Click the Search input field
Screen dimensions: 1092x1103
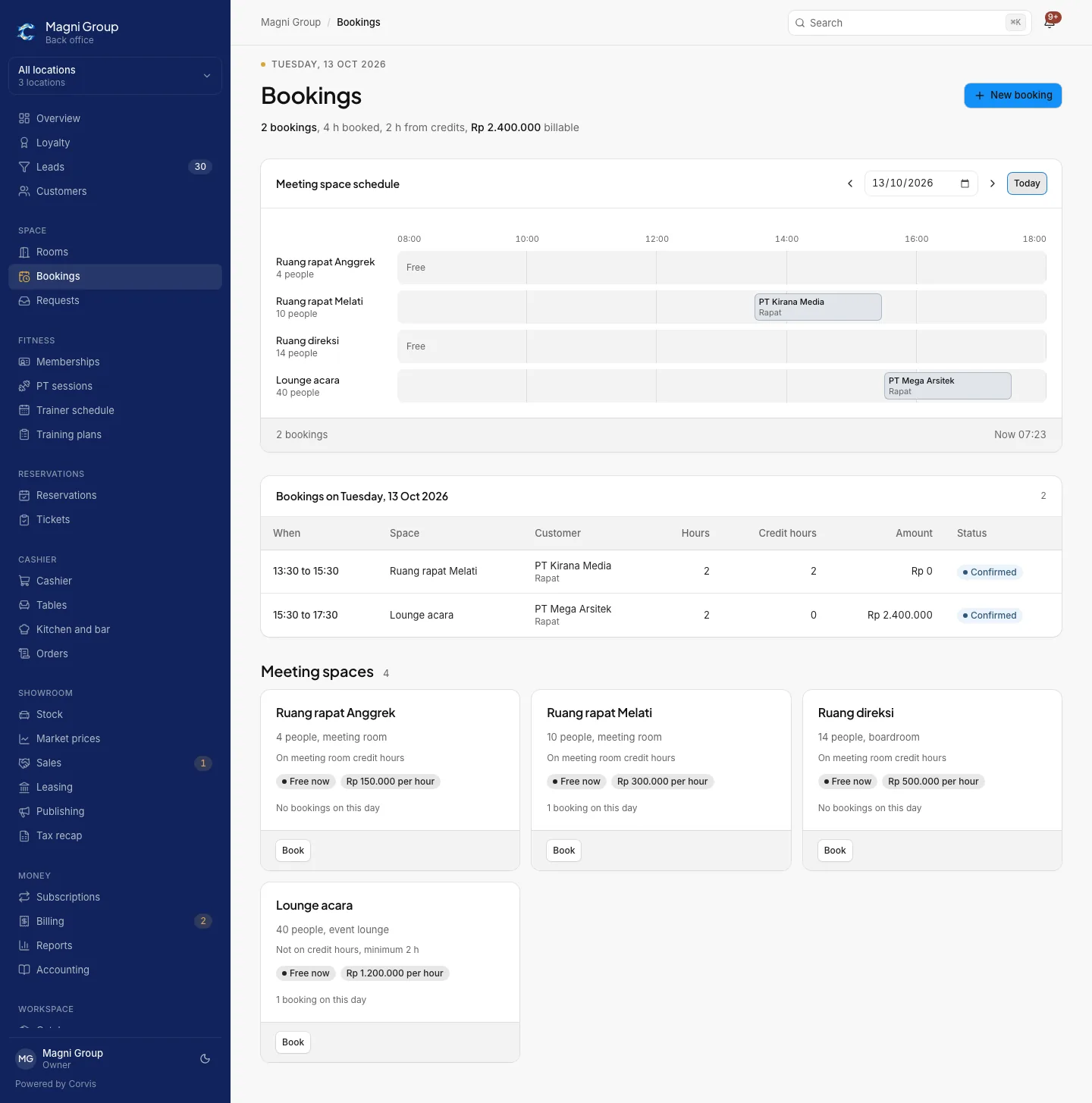[x=910, y=23]
